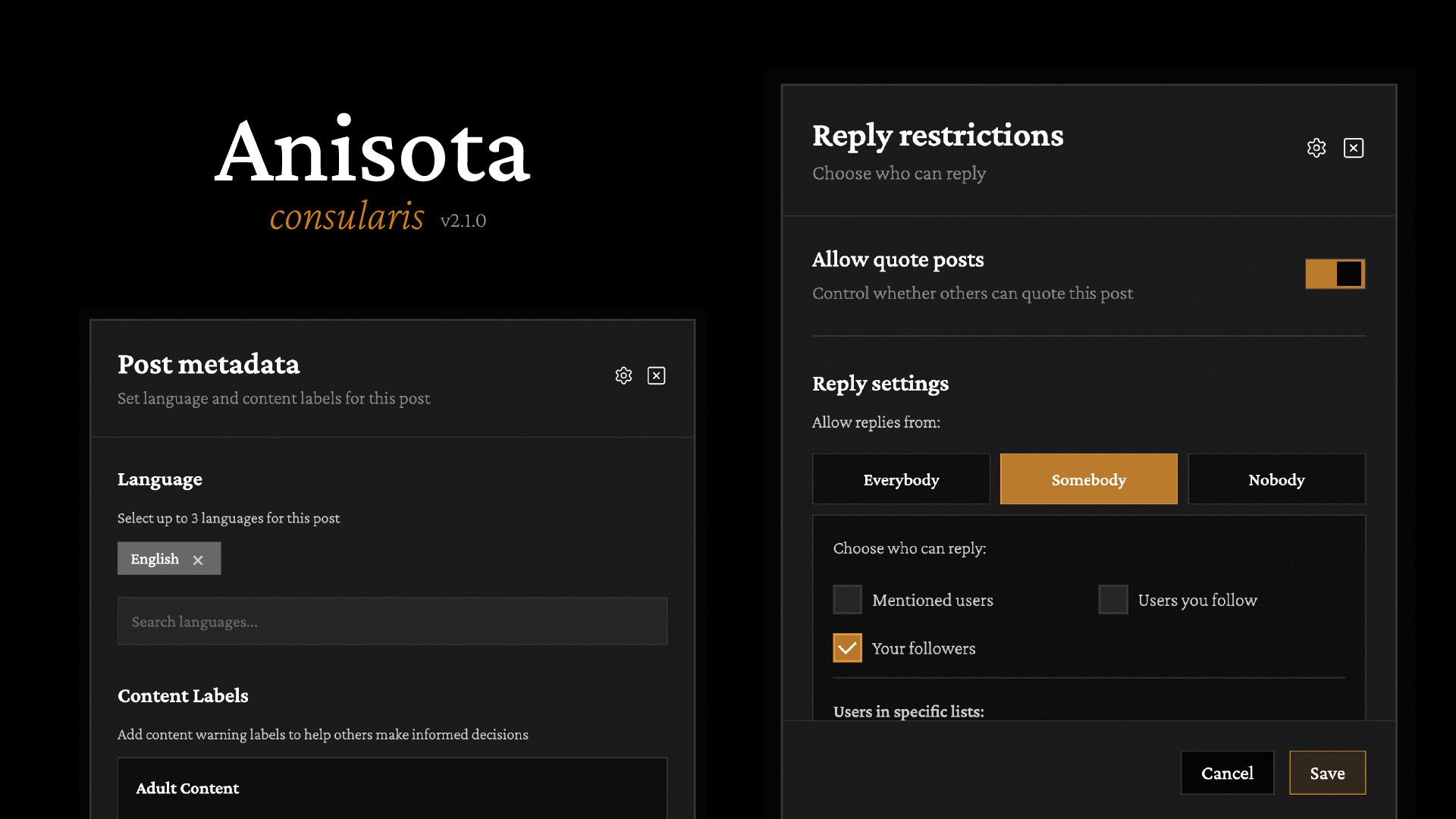The height and width of the screenshot is (819, 1456).
Task: Focus the Search languages field
Action: (392, 622)
